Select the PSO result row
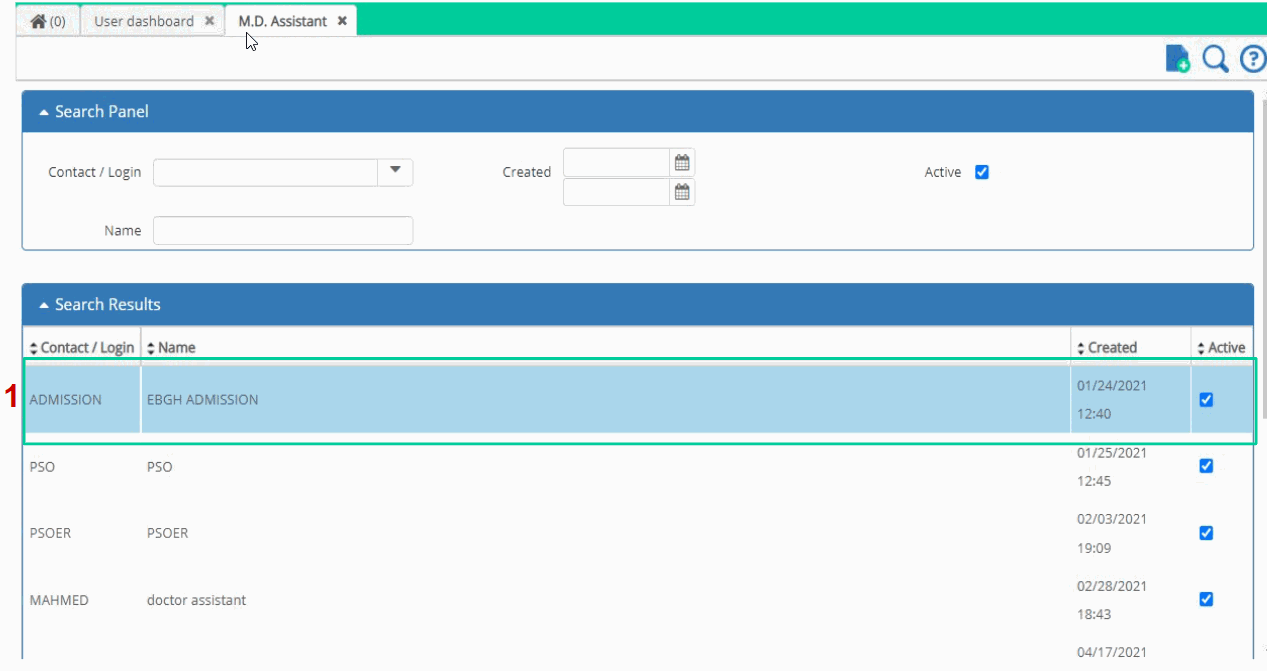This screenshot has width=1267, height=671. pyautogui.click(x=637, y=467)
